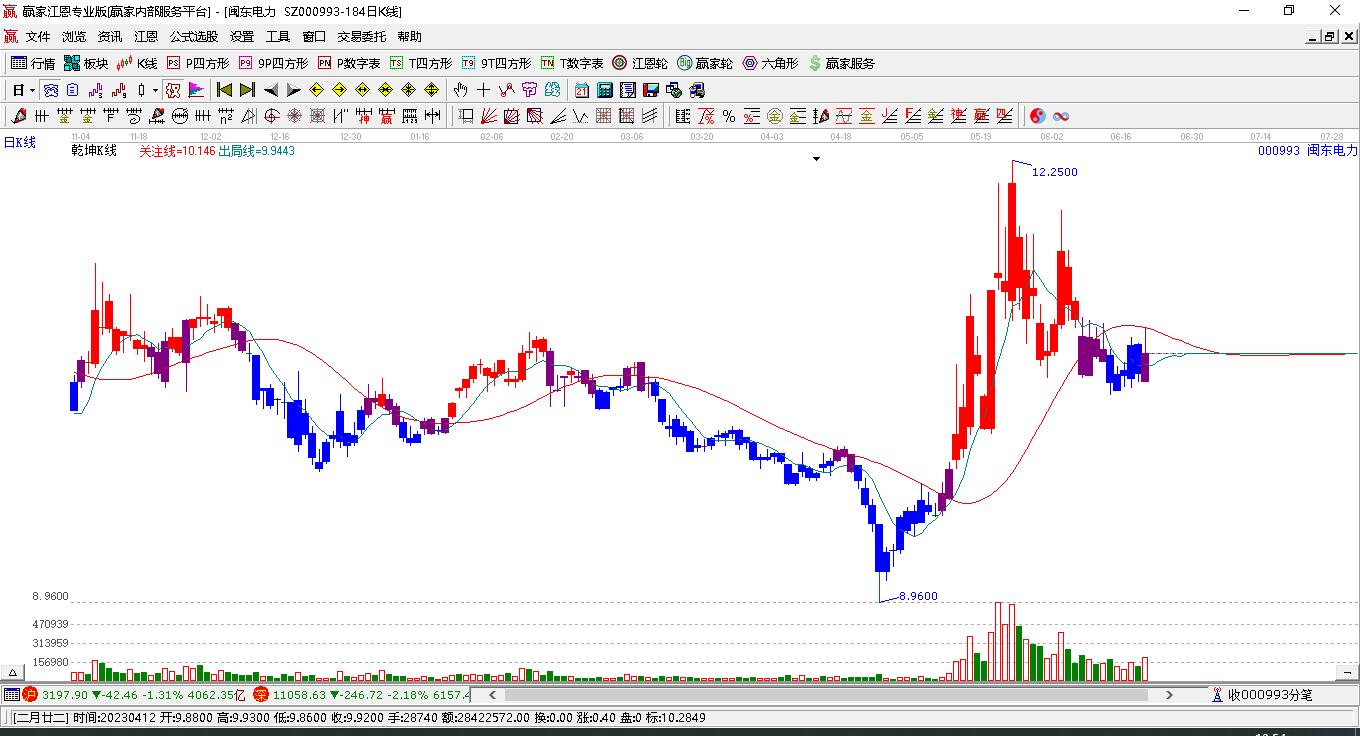Select the Gann fan lines tool

pyautogui.click(x=489, y=116)
